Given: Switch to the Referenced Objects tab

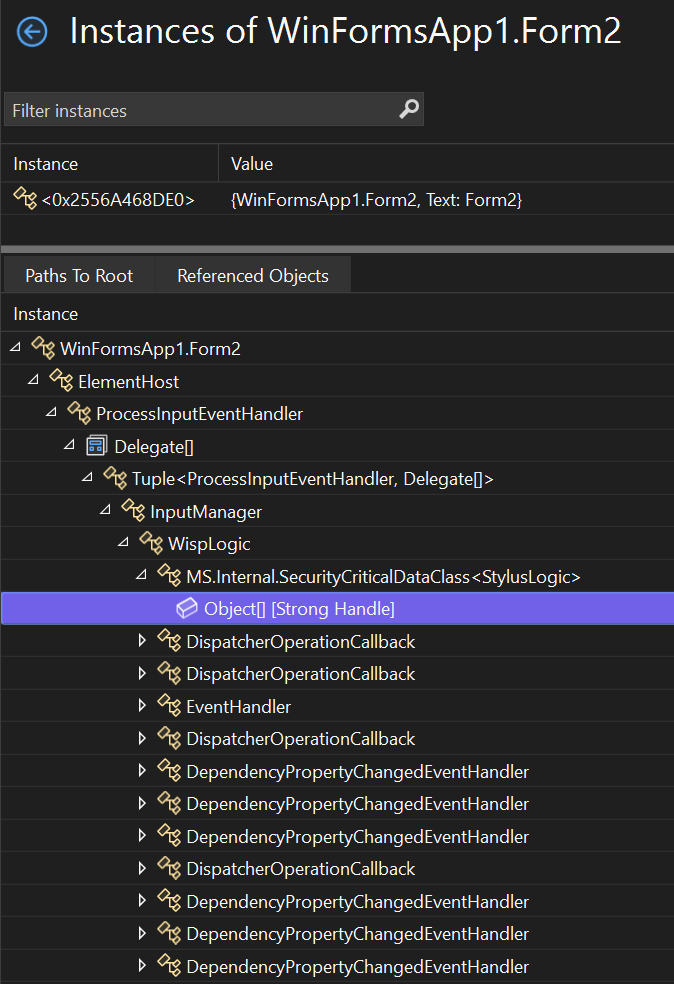Looking at the screenshot, I should (x=252, y=274).
